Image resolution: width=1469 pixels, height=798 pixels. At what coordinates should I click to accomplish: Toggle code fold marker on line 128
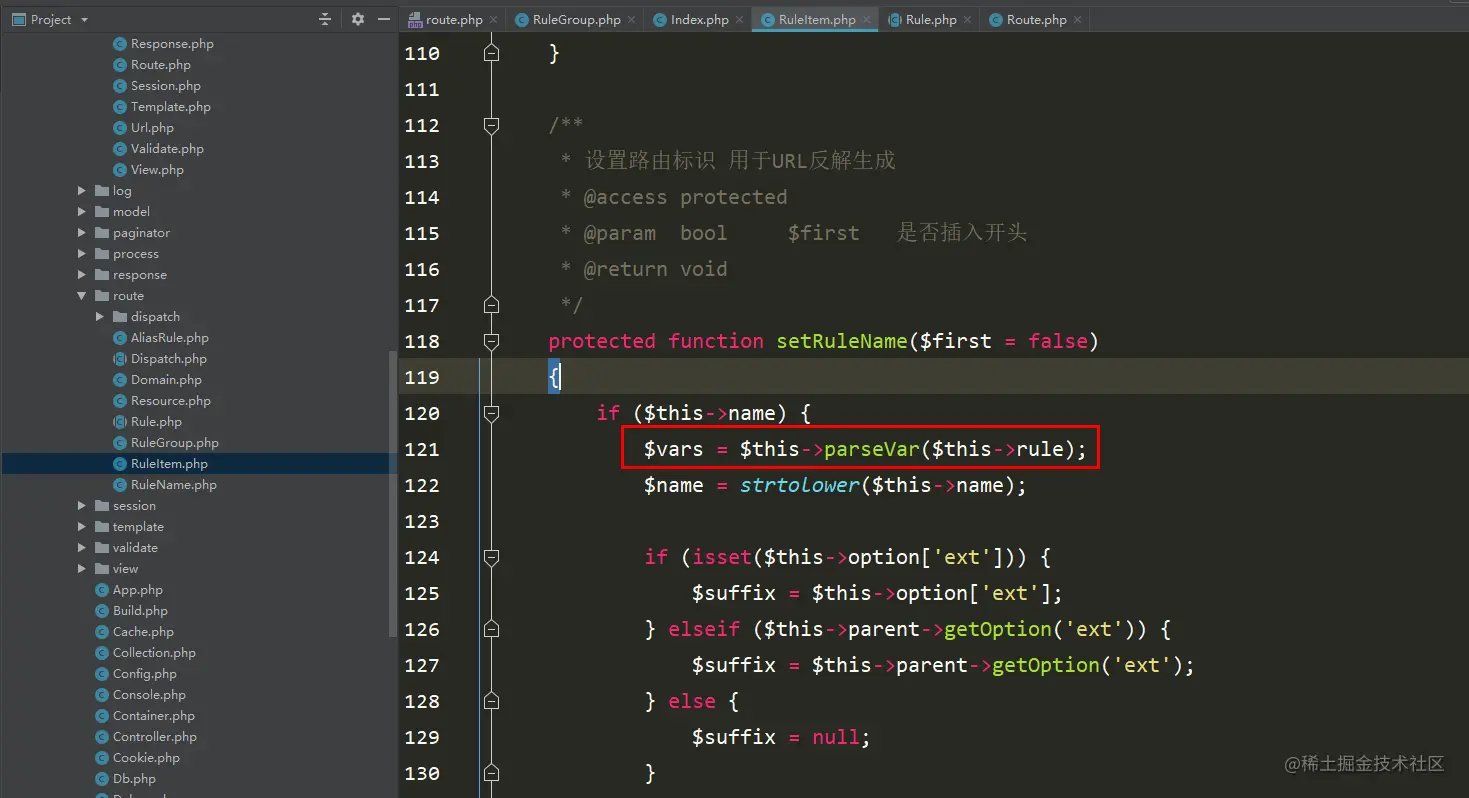491,701
